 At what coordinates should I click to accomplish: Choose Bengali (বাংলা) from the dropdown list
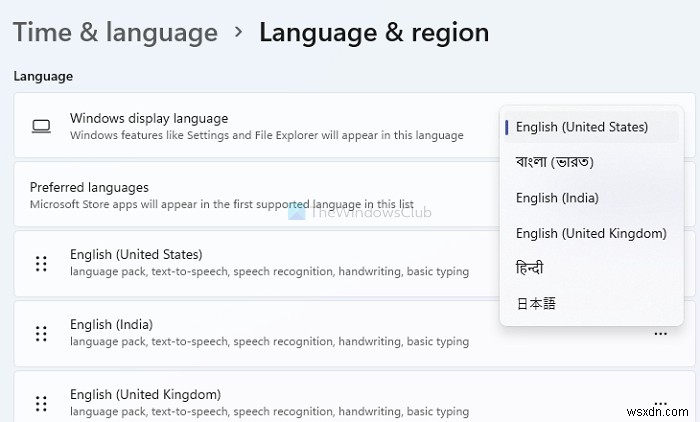(555, 162)
